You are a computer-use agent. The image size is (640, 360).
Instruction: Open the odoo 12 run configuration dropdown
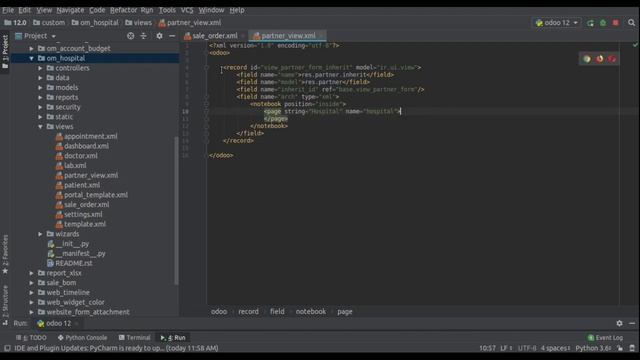tap(557, 23)
